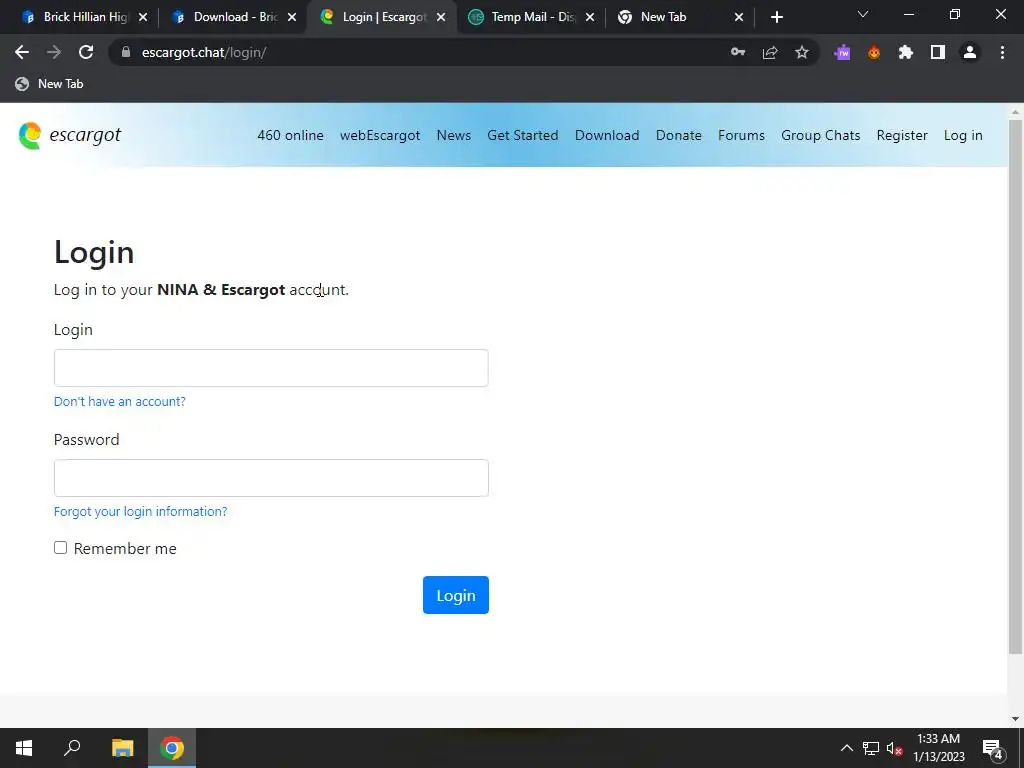
Task: Click the Don't have an account? link
Action: click(x=120, y=402)
